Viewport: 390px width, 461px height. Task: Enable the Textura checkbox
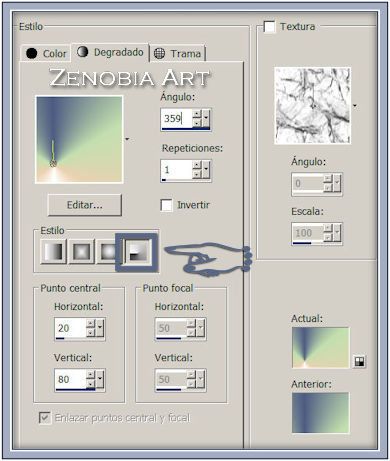point(269,27)
